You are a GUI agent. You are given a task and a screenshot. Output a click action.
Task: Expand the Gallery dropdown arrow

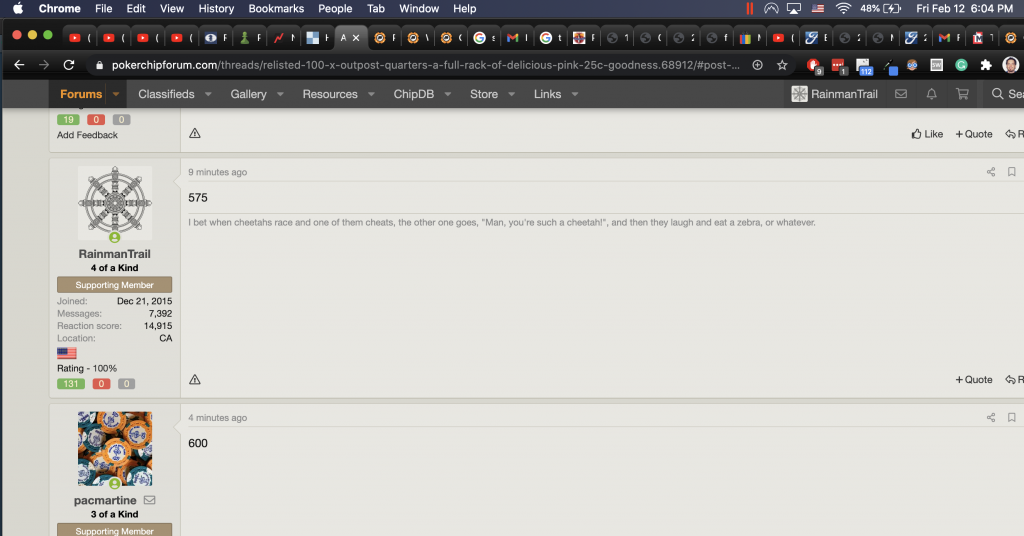pos(280,94)
